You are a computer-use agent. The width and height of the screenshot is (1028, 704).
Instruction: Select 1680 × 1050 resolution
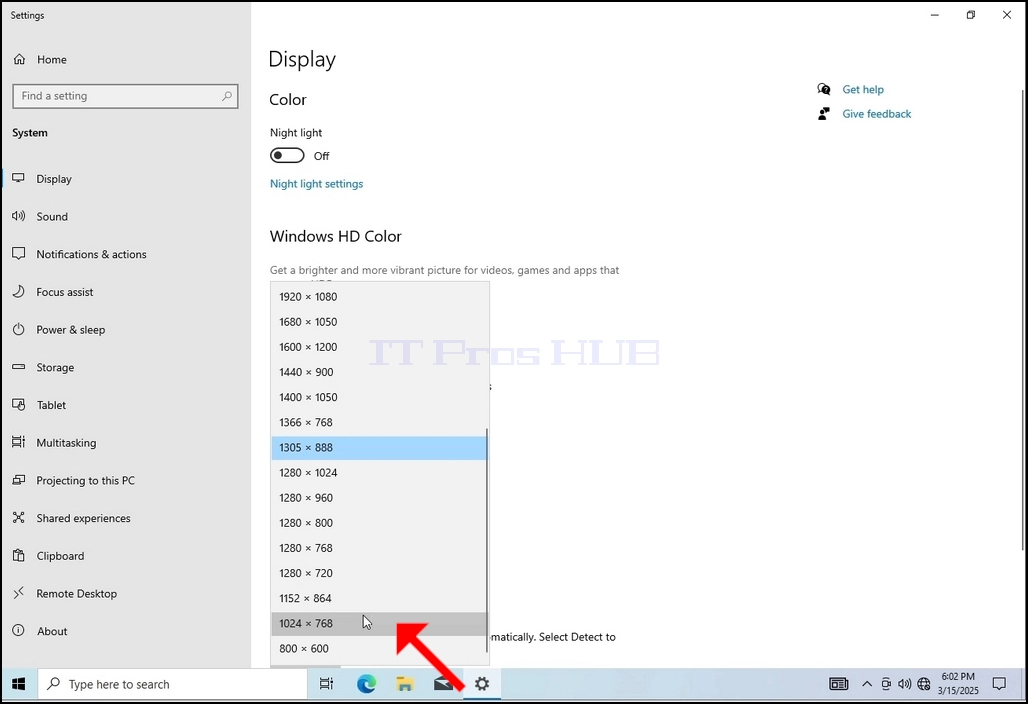click(380, 322)
